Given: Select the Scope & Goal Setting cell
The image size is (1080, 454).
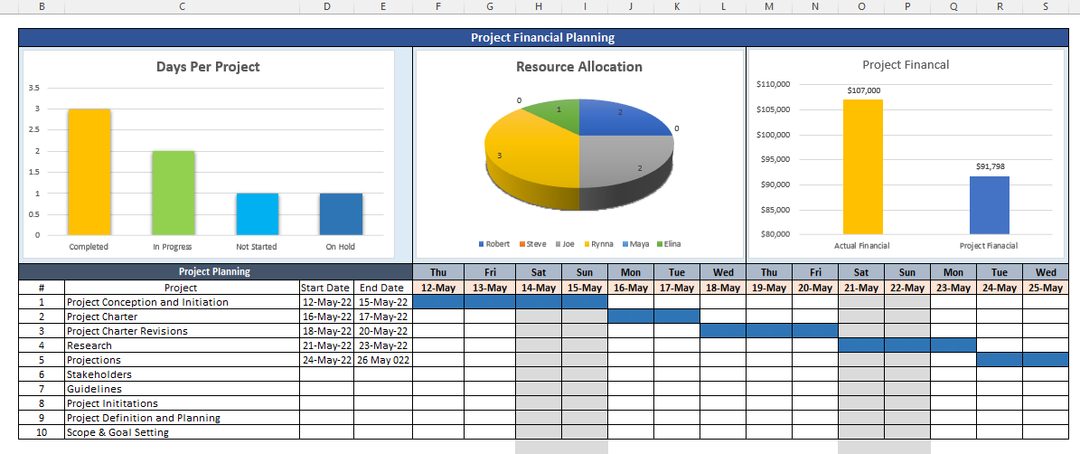Looking at the screenshot, I should point(181,432).
